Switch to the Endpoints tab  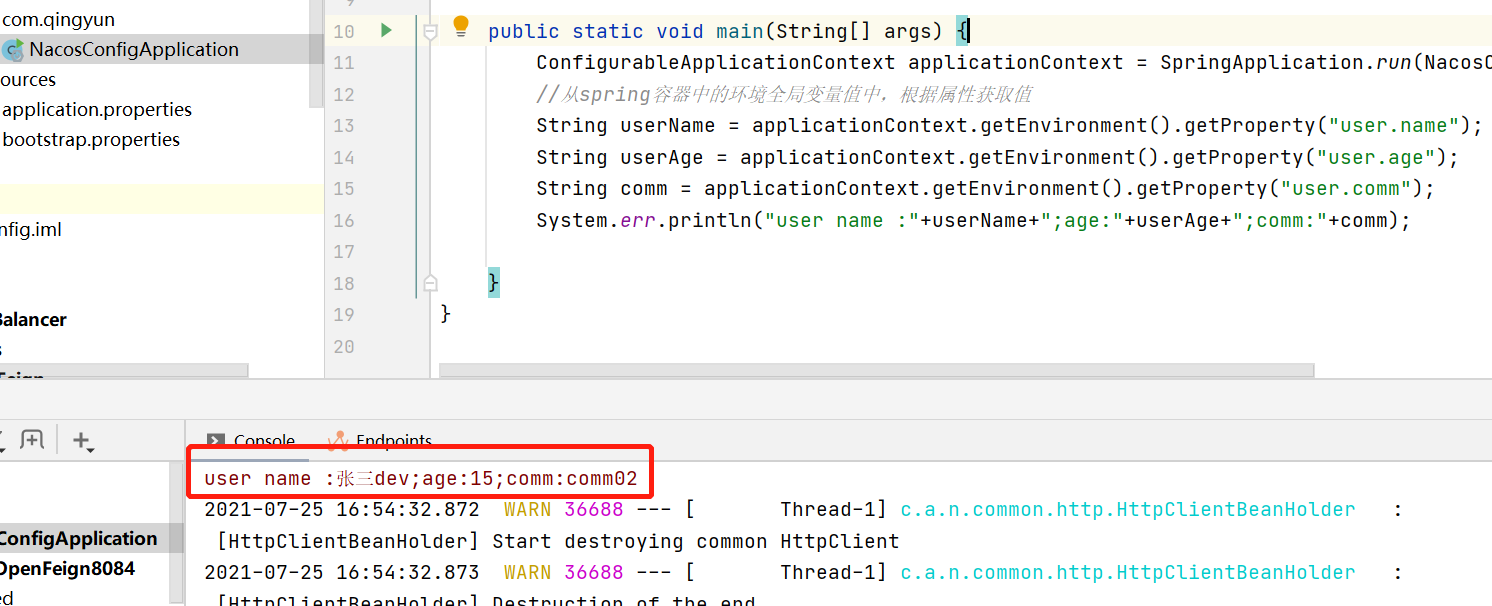(x=394, y=439)
